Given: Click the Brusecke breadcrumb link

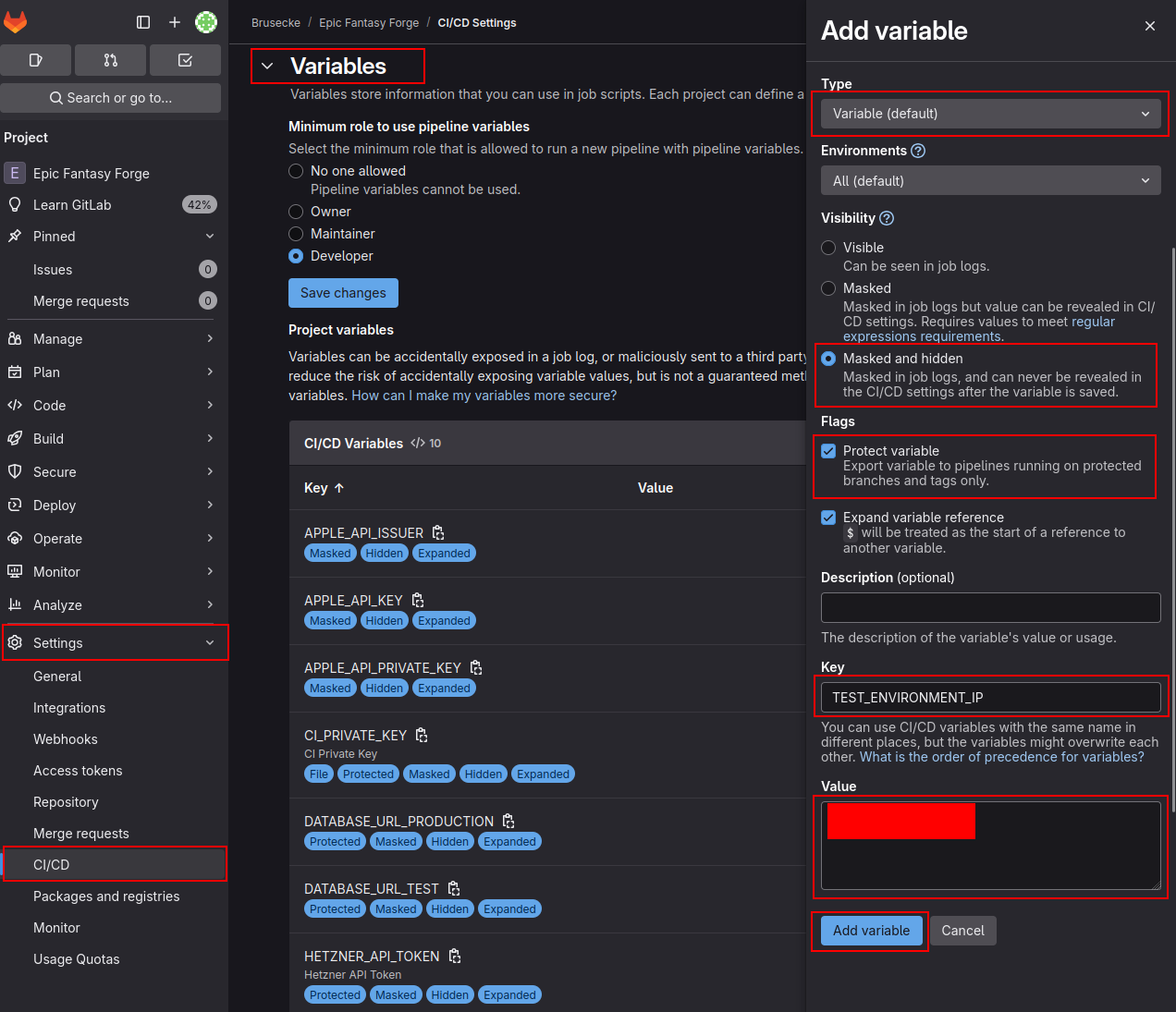Looking at the screenshot, I should click(x=276, y=23).
